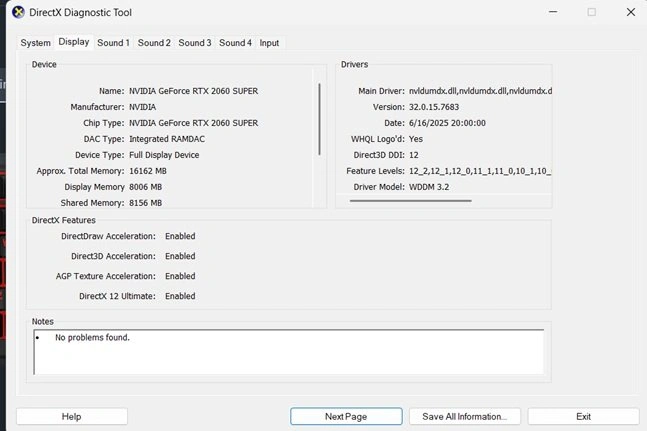This screenshot has width=647, height=431.
Task: Click the total memory value '16162 MB'
Action: pos(148,171)
